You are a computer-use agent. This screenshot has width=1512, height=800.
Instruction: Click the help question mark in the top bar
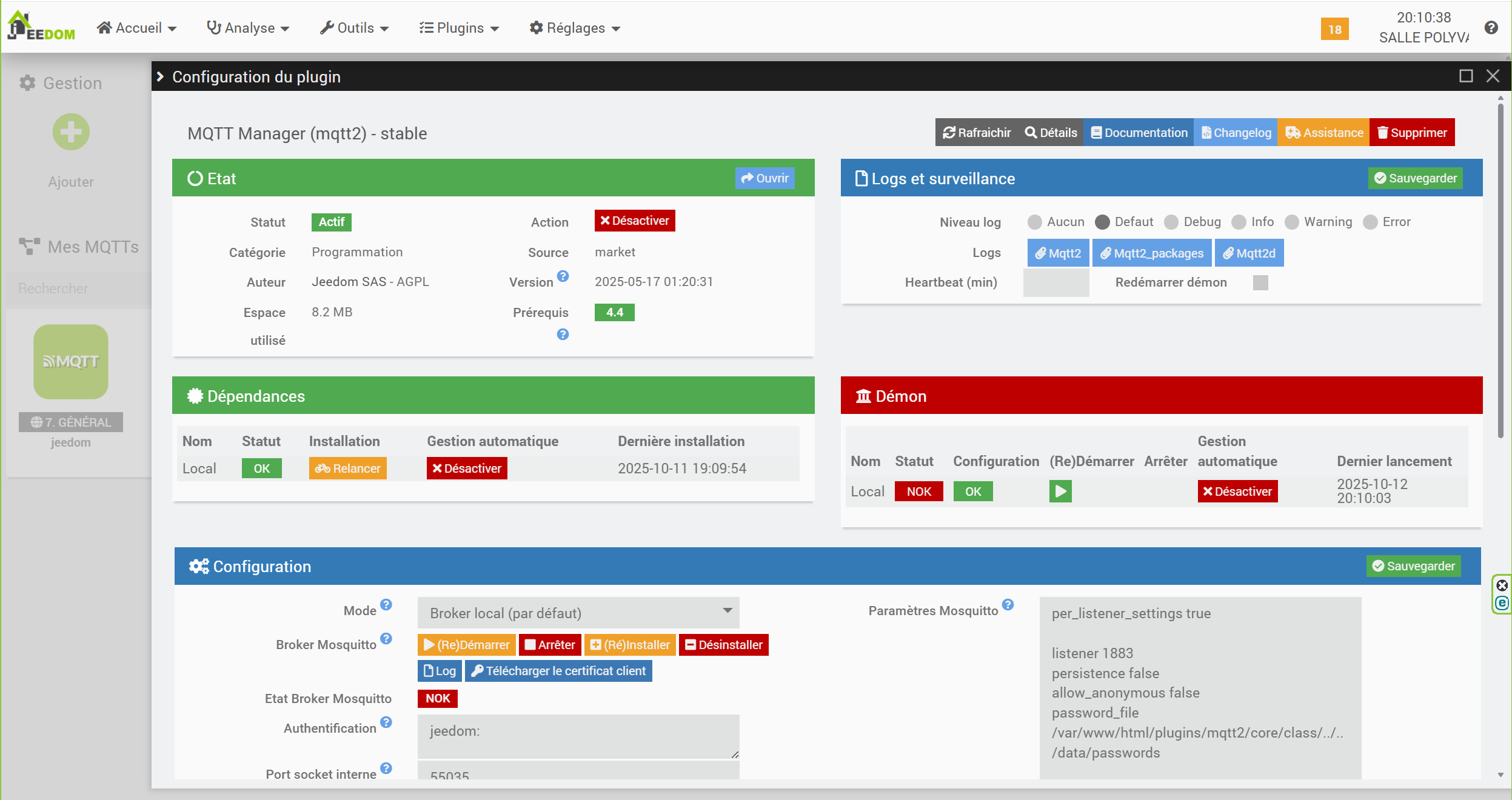pos(1491,28)
